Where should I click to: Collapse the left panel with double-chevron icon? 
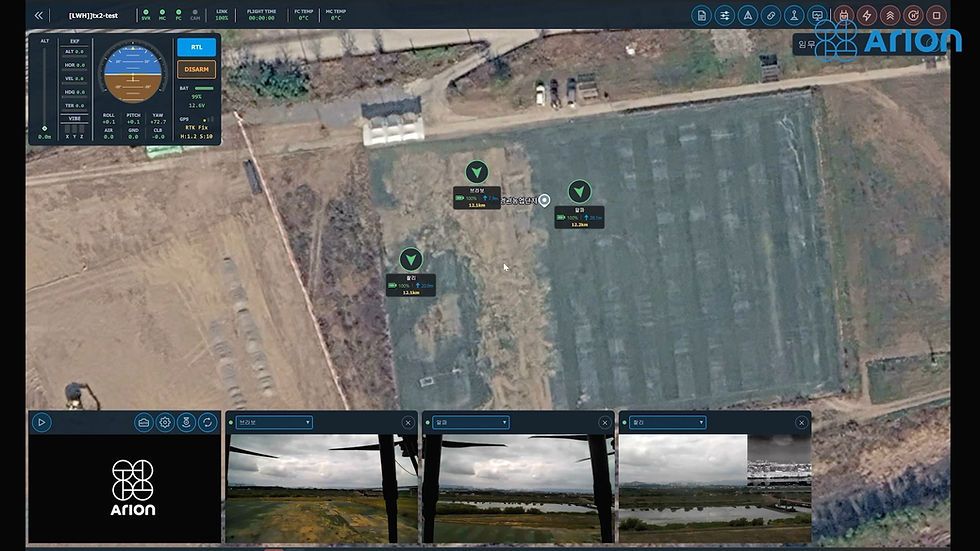pos(39,15)
